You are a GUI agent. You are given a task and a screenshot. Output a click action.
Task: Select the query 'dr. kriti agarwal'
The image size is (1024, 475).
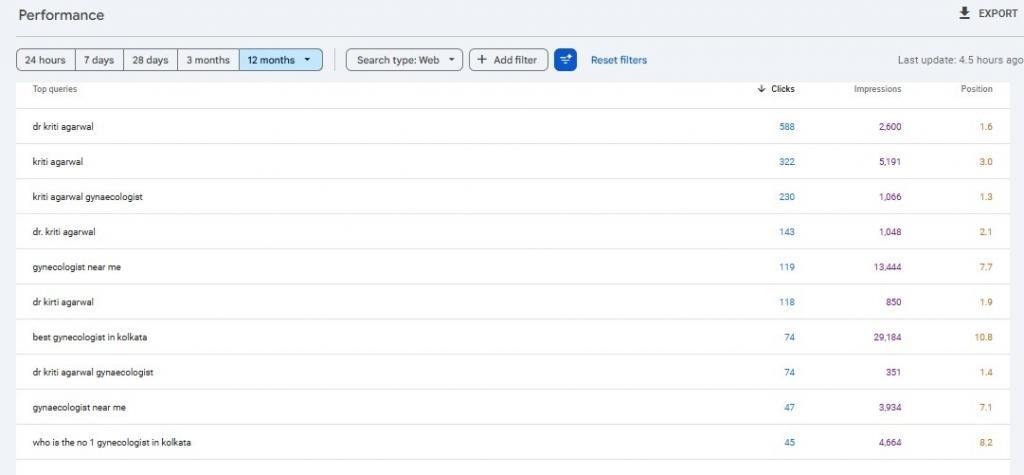pos(64,232)
